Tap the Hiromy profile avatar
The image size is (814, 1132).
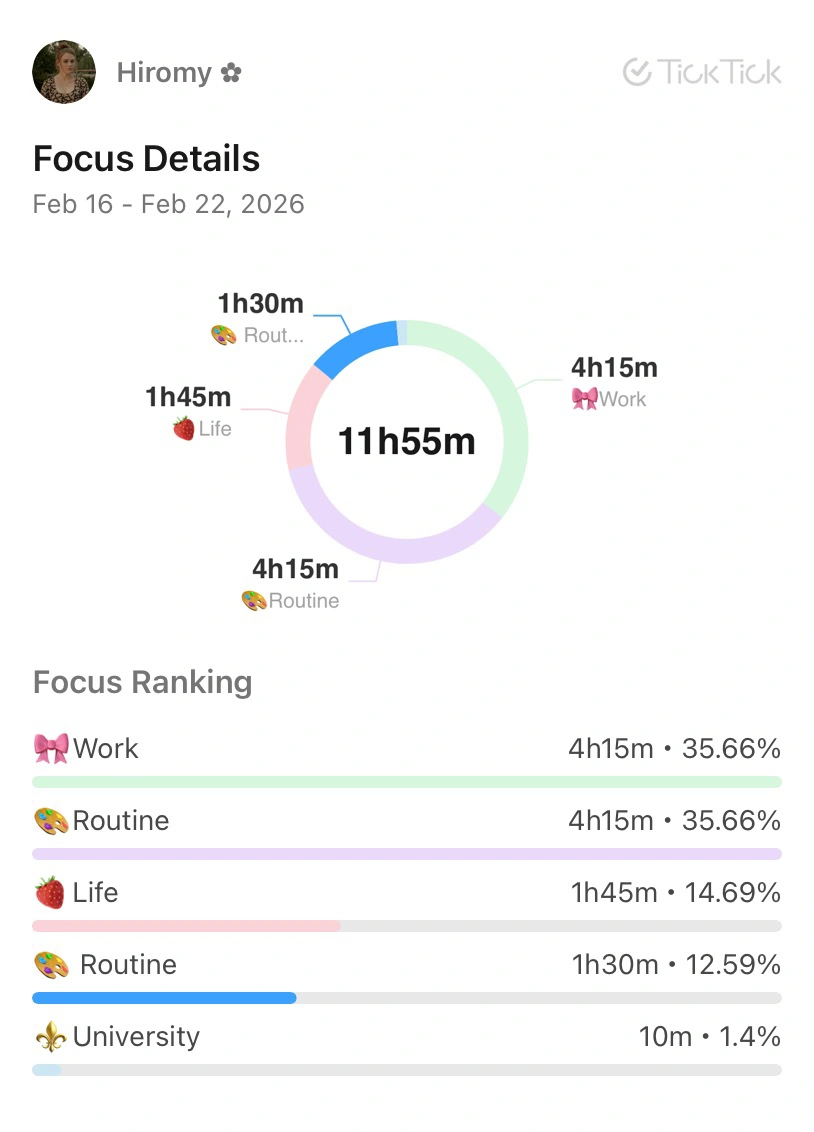[64, 72]
